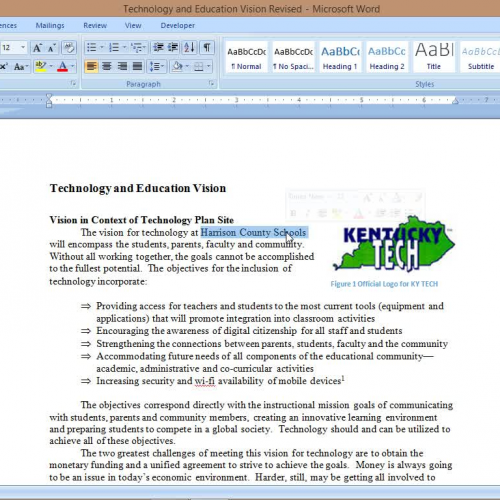Image resolution: width=500 pixels, height=500 pixels.
Task: Open the Borders dropdown arrow
Action: pyautogui.click(x=208, y=66)
